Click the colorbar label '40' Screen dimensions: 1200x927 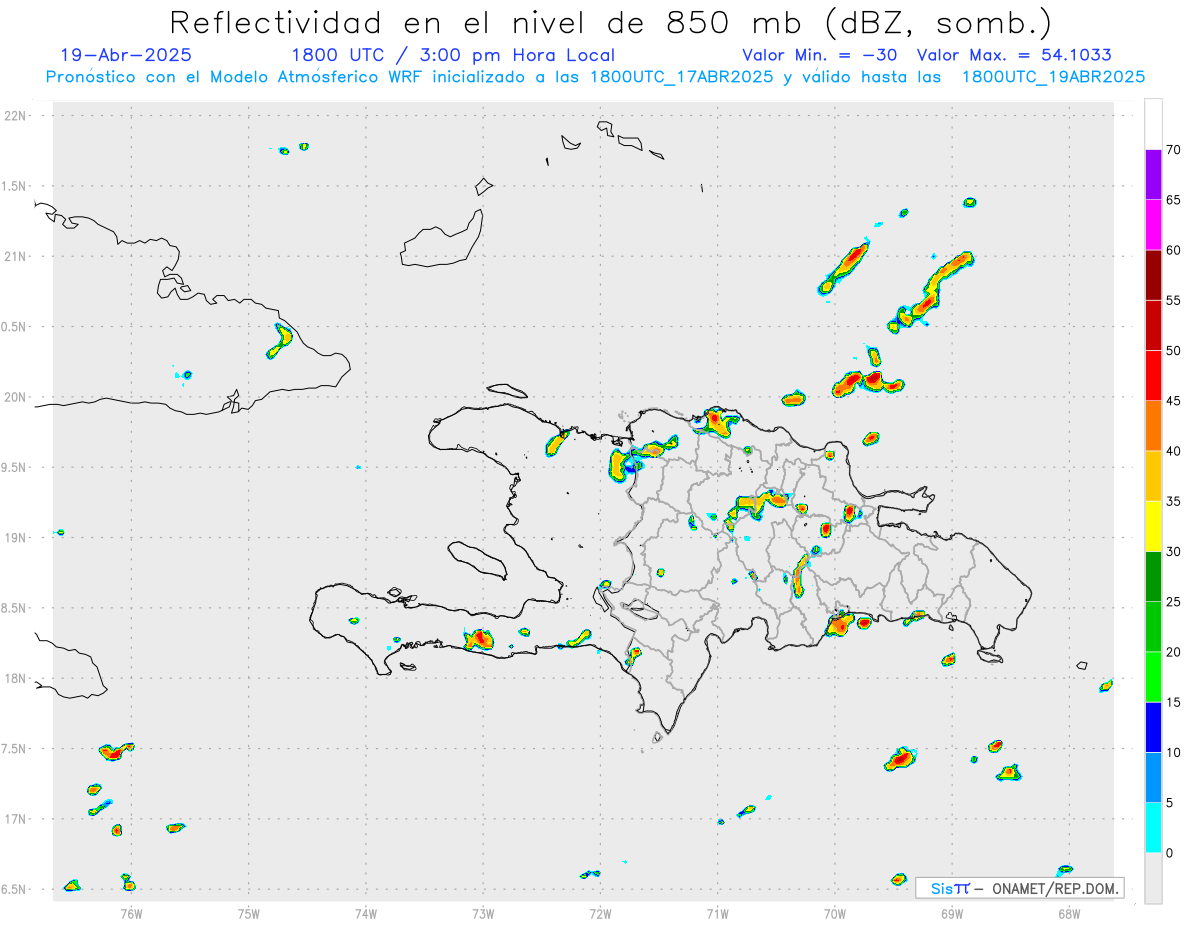1173,451
